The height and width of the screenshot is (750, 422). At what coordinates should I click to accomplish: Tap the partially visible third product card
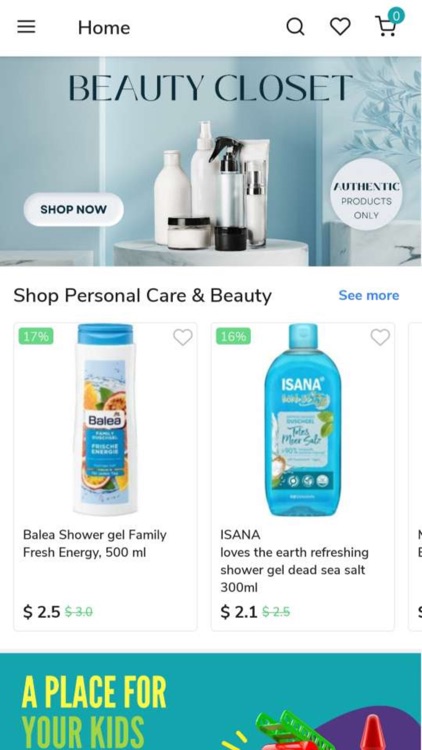point(415,477)
